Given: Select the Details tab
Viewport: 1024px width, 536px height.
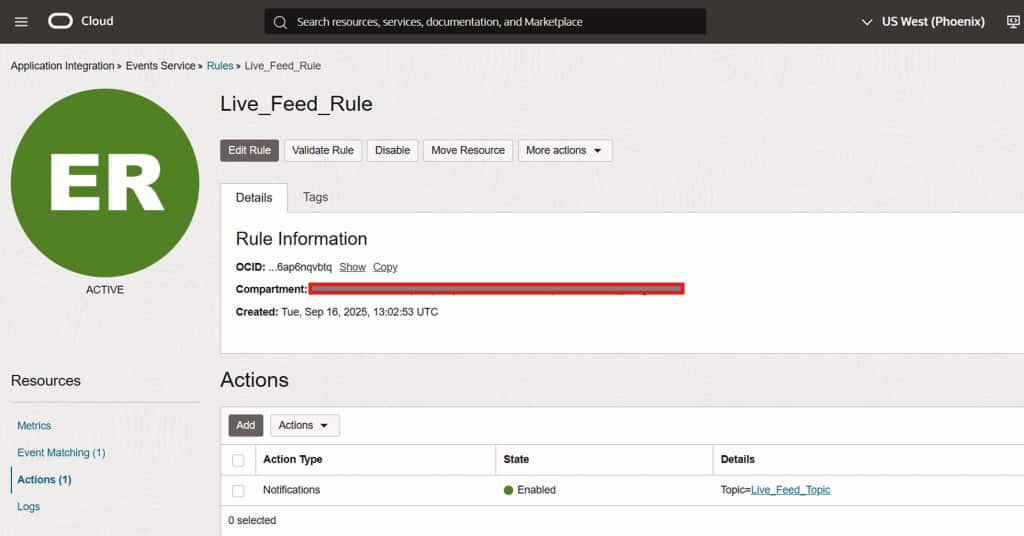Looking at the screenshot, I should coord(254,198).
